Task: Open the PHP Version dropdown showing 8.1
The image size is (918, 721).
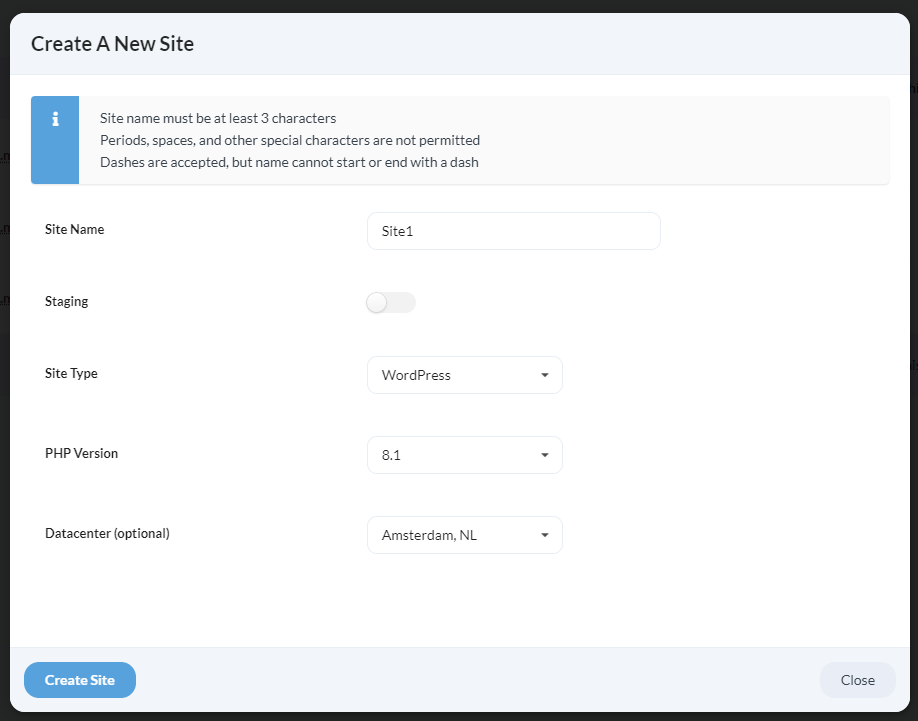Action: [x=464, y=455]
